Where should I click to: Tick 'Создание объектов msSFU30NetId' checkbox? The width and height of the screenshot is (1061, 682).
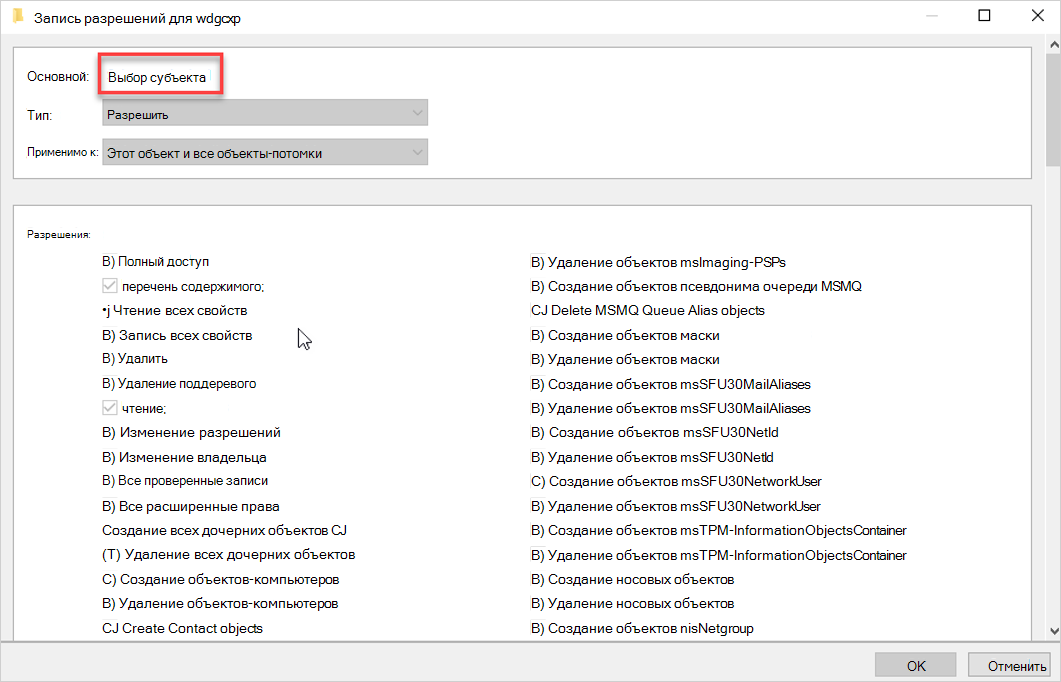pyautogui.click(x=538, y=432)
